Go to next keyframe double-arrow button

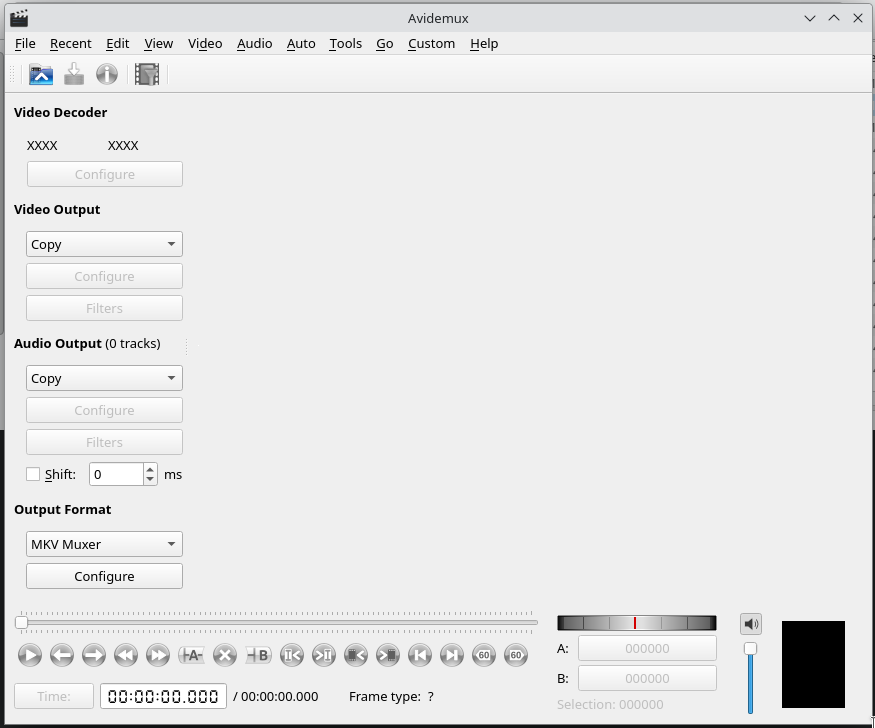click(158, 655)
